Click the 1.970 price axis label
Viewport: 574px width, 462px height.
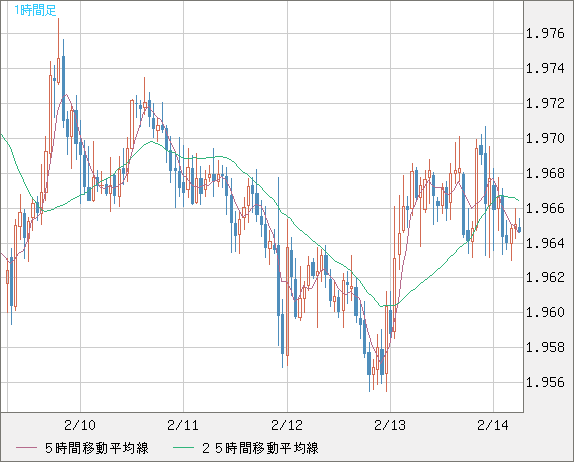[x=545, y=138]
